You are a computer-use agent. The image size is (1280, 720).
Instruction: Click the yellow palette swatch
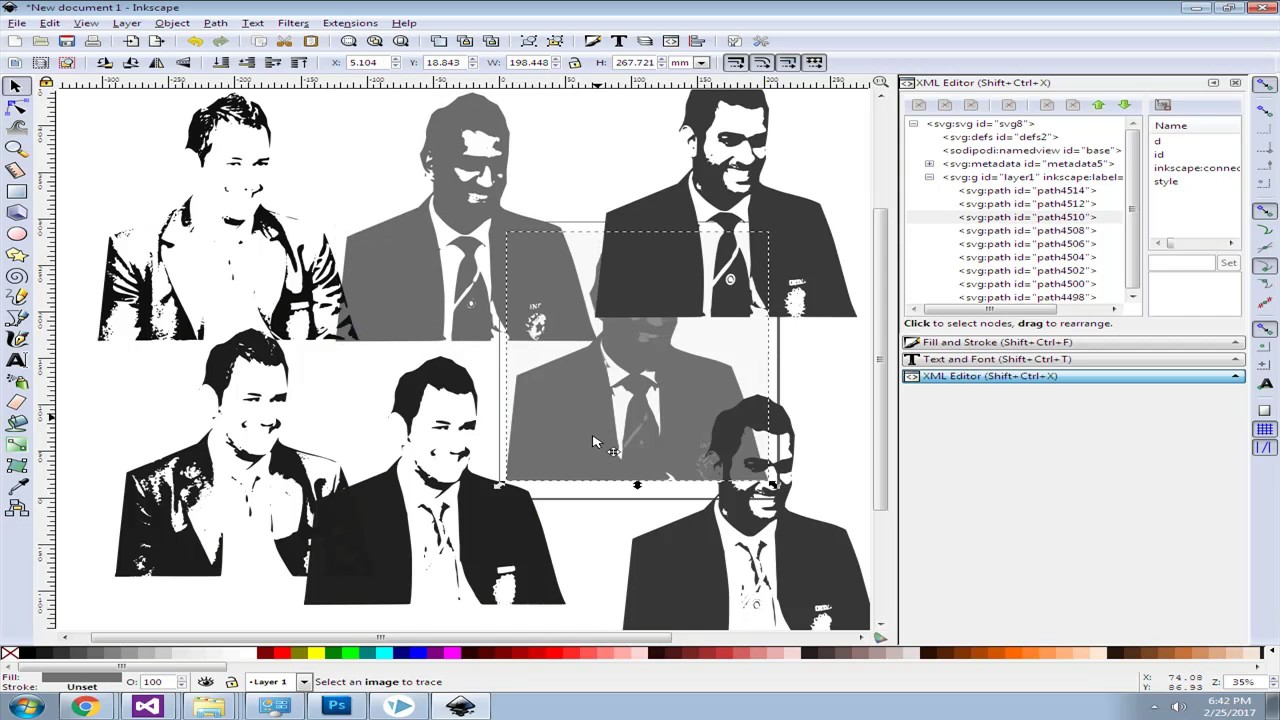pyautogui.click(x=315, y=654)
